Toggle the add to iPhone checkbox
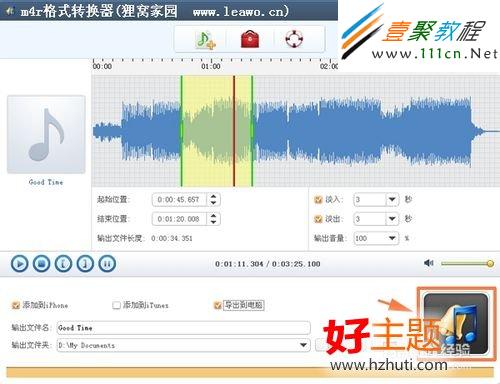Image resolution: width=500 pixels, height=384 pixels. (x=15, y=305)
